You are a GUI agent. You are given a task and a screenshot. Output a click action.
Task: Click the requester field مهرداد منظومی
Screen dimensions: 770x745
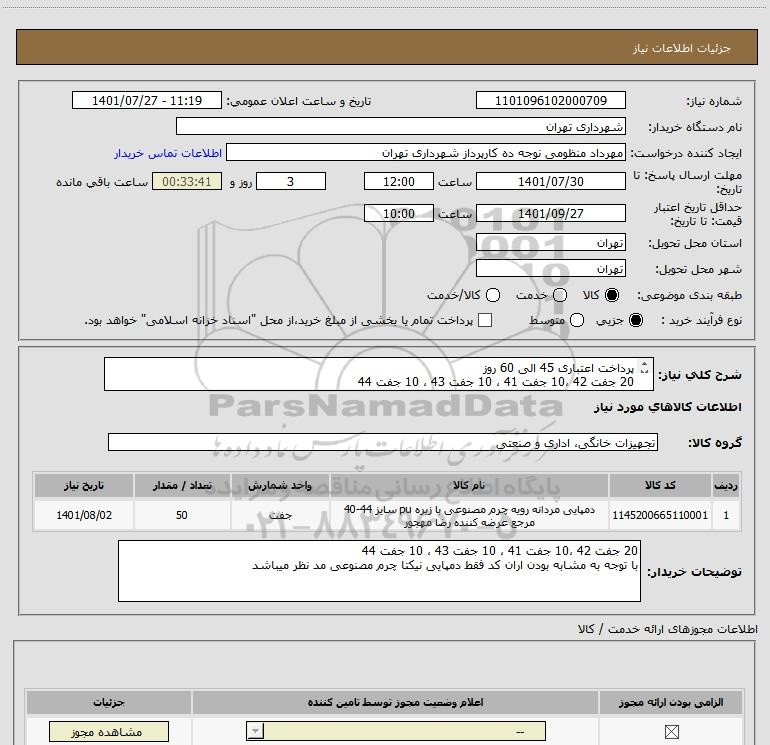[x=426, y=153]
